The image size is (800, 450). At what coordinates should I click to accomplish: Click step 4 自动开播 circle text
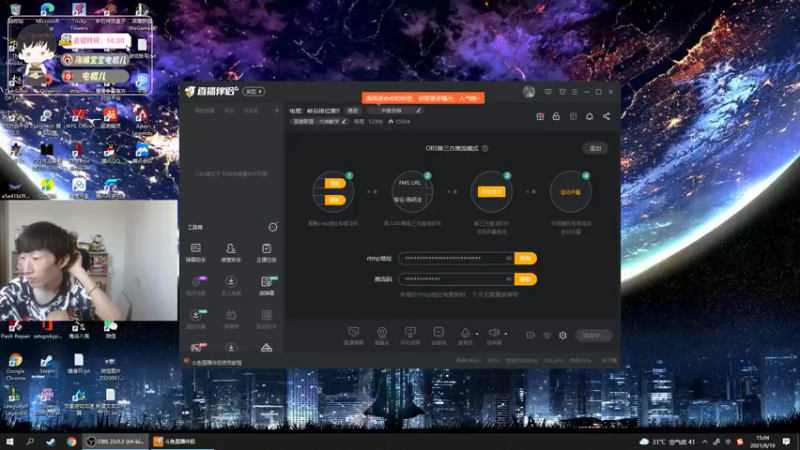(x=570, y=192)
